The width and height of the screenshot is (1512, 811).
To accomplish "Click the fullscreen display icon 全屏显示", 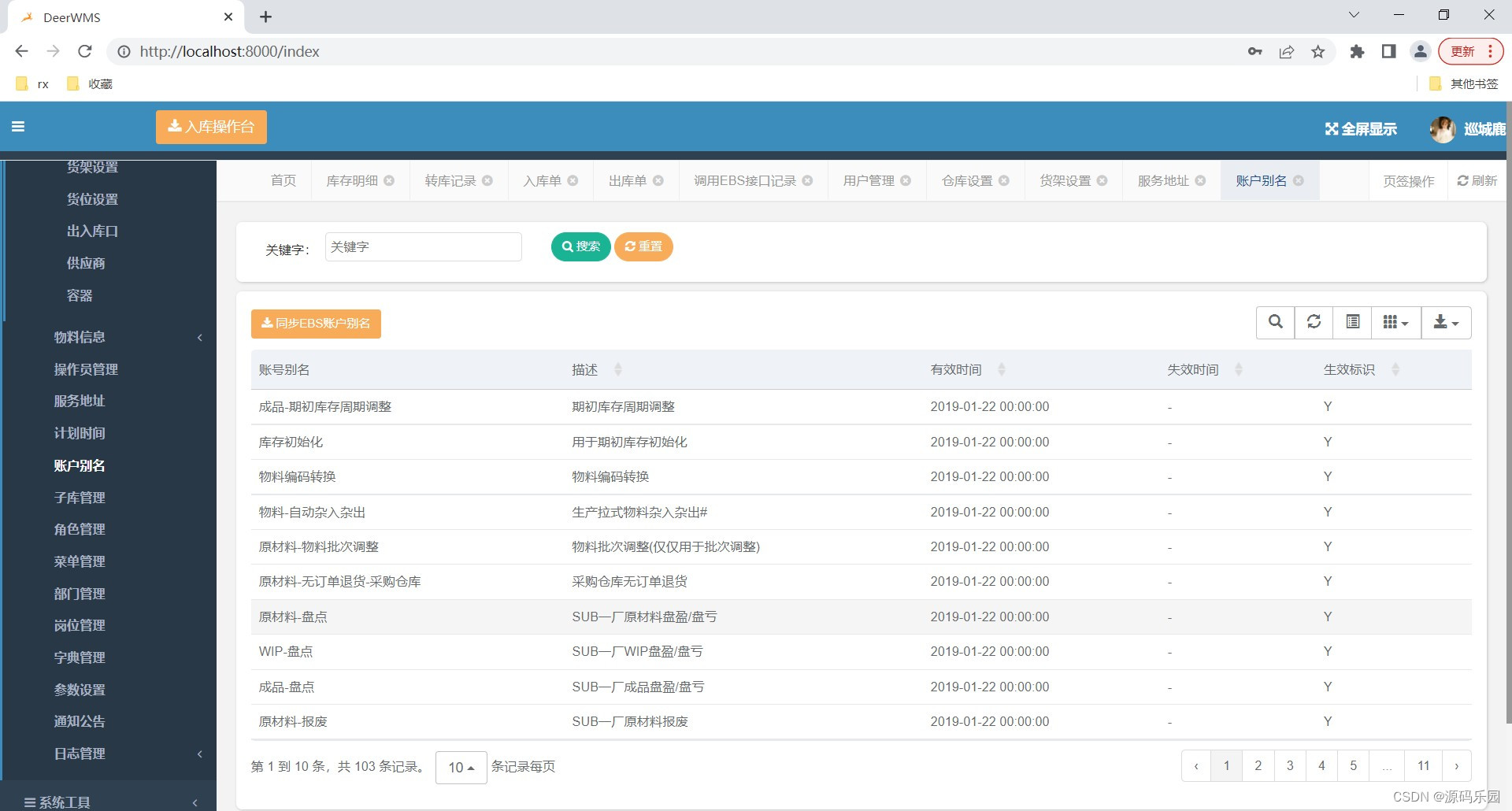I will tap(1360, 128).
